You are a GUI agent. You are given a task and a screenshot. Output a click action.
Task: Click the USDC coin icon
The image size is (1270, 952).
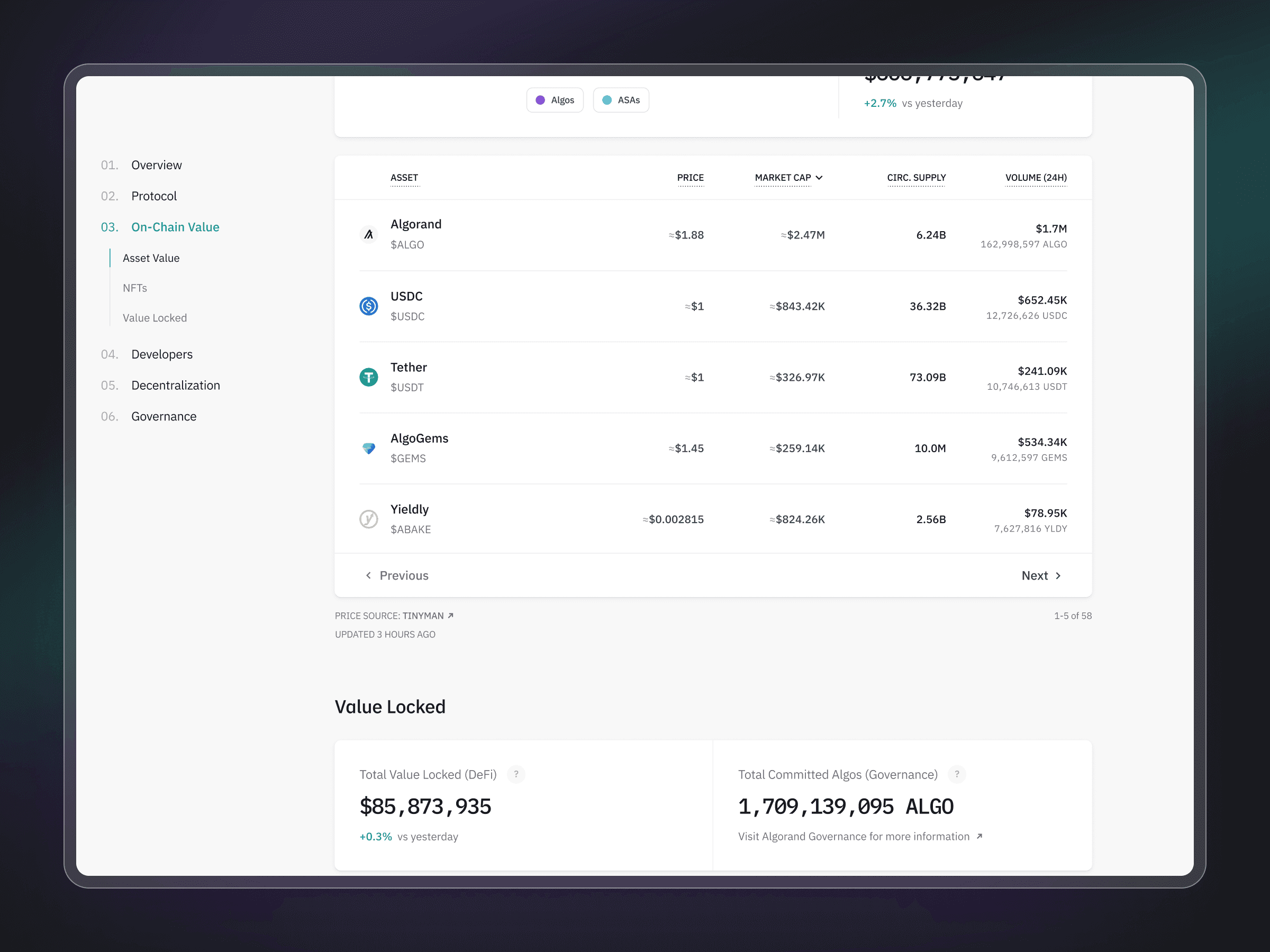click(369, 306)
